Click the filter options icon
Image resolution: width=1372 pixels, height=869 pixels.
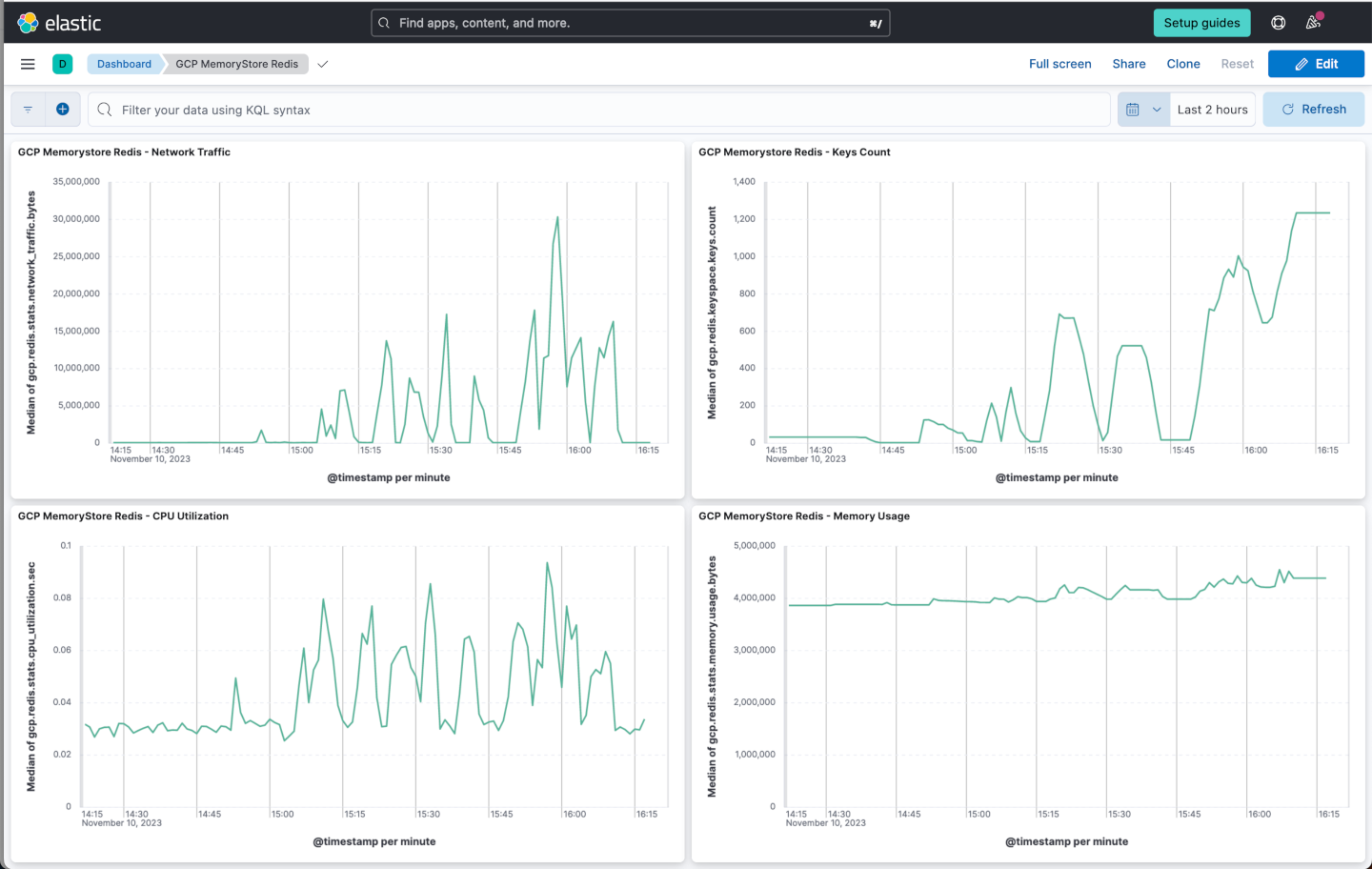pyautogui.click(x=28, y=110)
